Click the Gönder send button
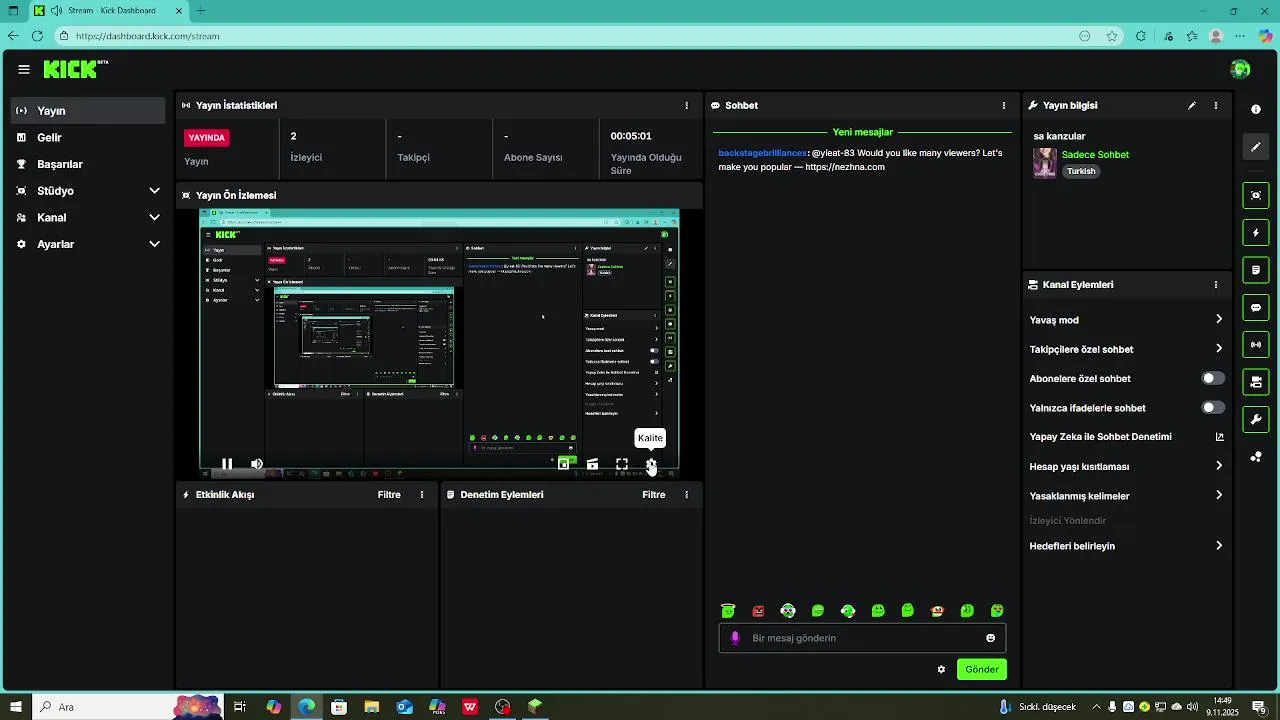This screenshot has width=1280, height=720. tap(981, 669)
